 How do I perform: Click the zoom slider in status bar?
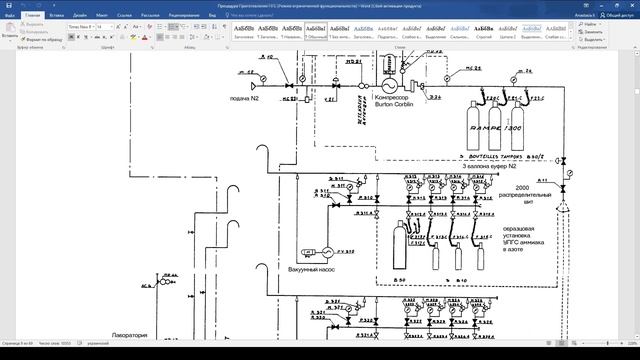coord(608,343)
